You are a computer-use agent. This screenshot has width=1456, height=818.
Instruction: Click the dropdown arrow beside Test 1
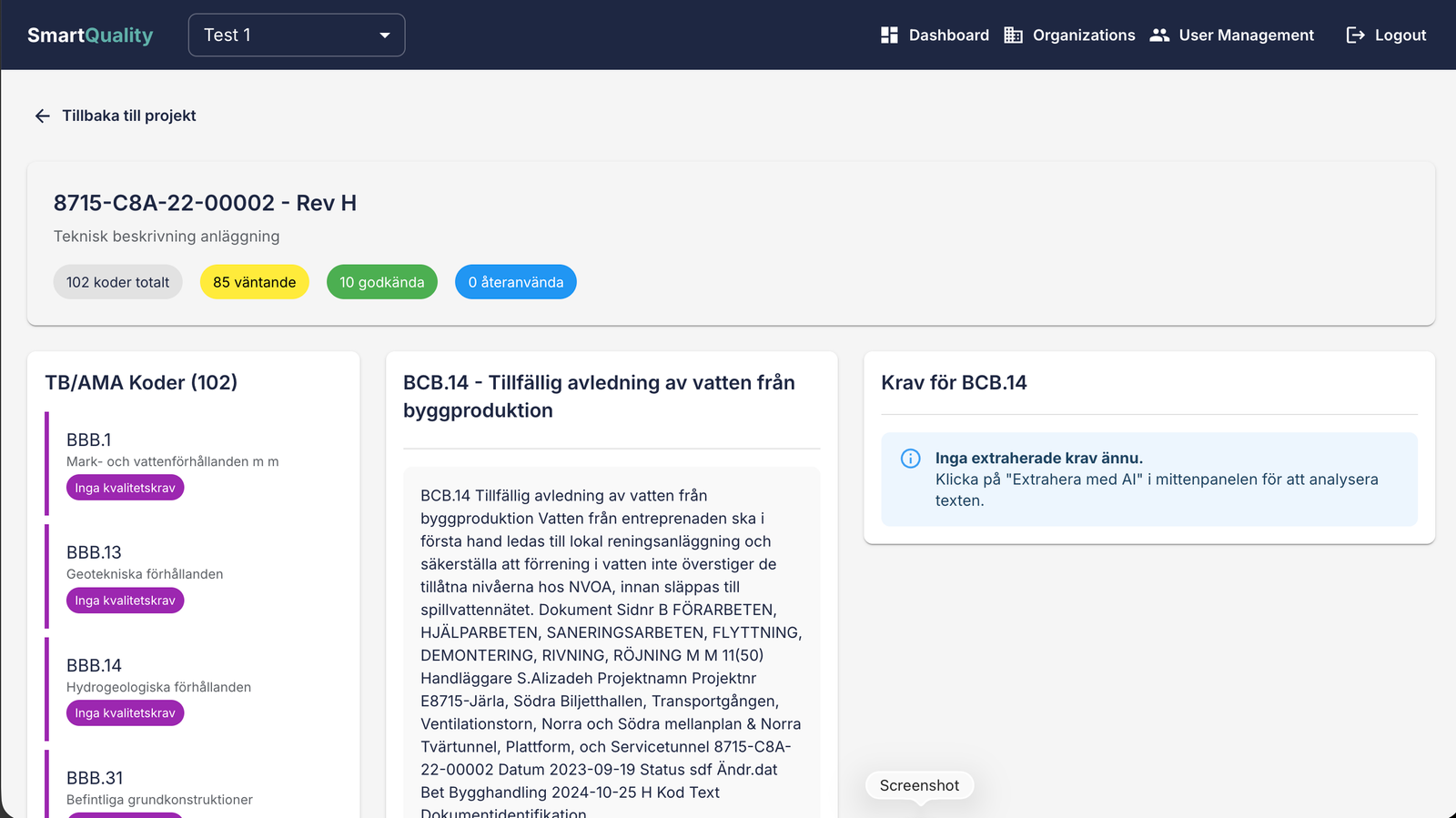tap(384, 35)
